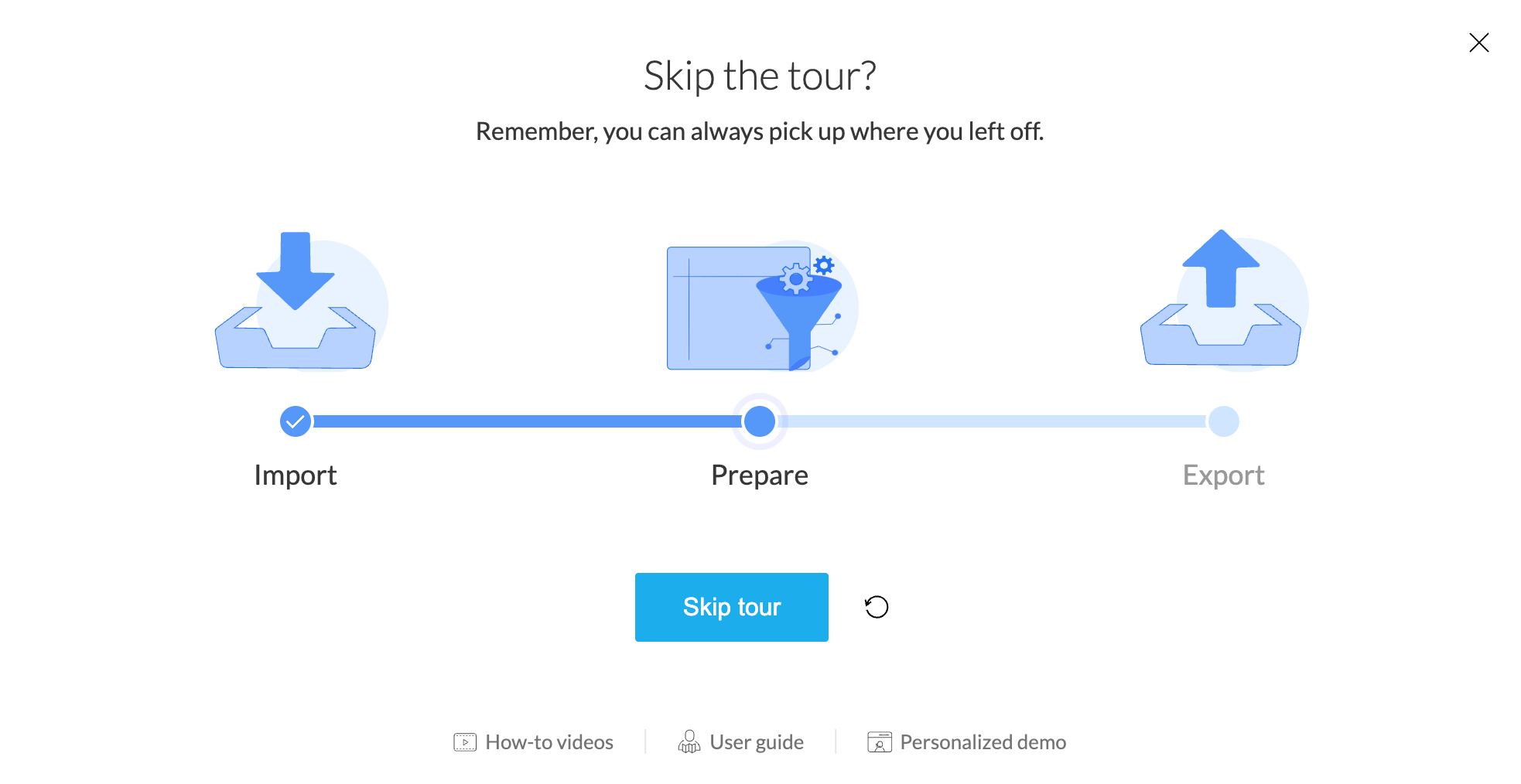This screenshot has height=784, width=1521.
Task: Open the How-to videos link
Action: click(x=549, y=742)
